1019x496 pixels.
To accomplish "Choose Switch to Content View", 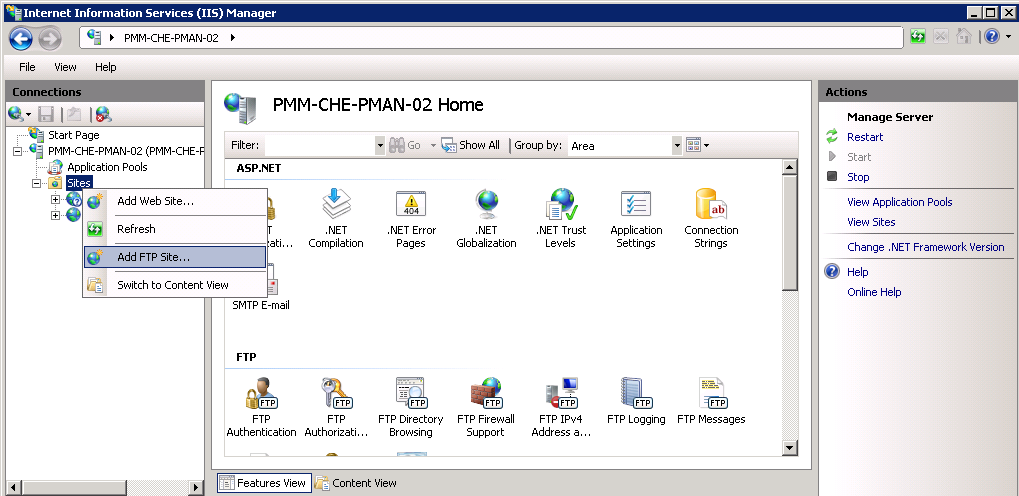I will [x=175, y=285].
